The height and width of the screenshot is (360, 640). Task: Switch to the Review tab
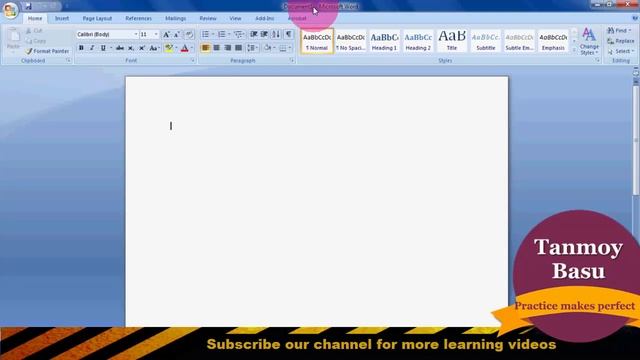(208, 18)
